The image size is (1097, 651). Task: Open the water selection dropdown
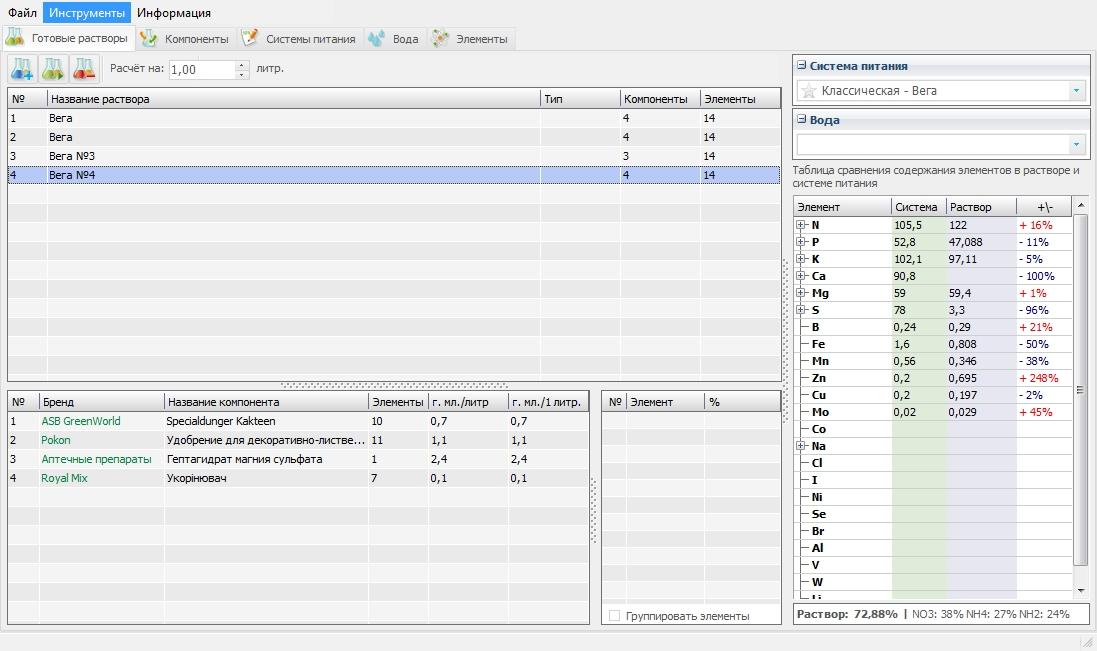[x=1076, y=145]
